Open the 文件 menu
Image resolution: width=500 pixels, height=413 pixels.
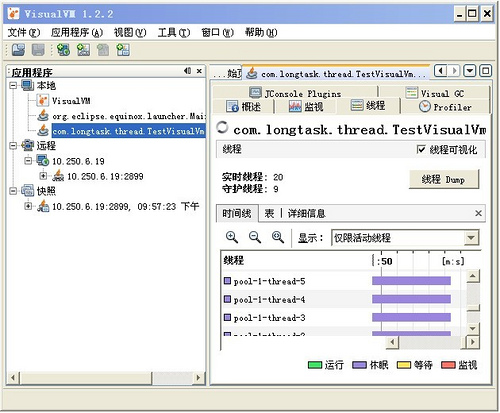[x=24, y=33]
